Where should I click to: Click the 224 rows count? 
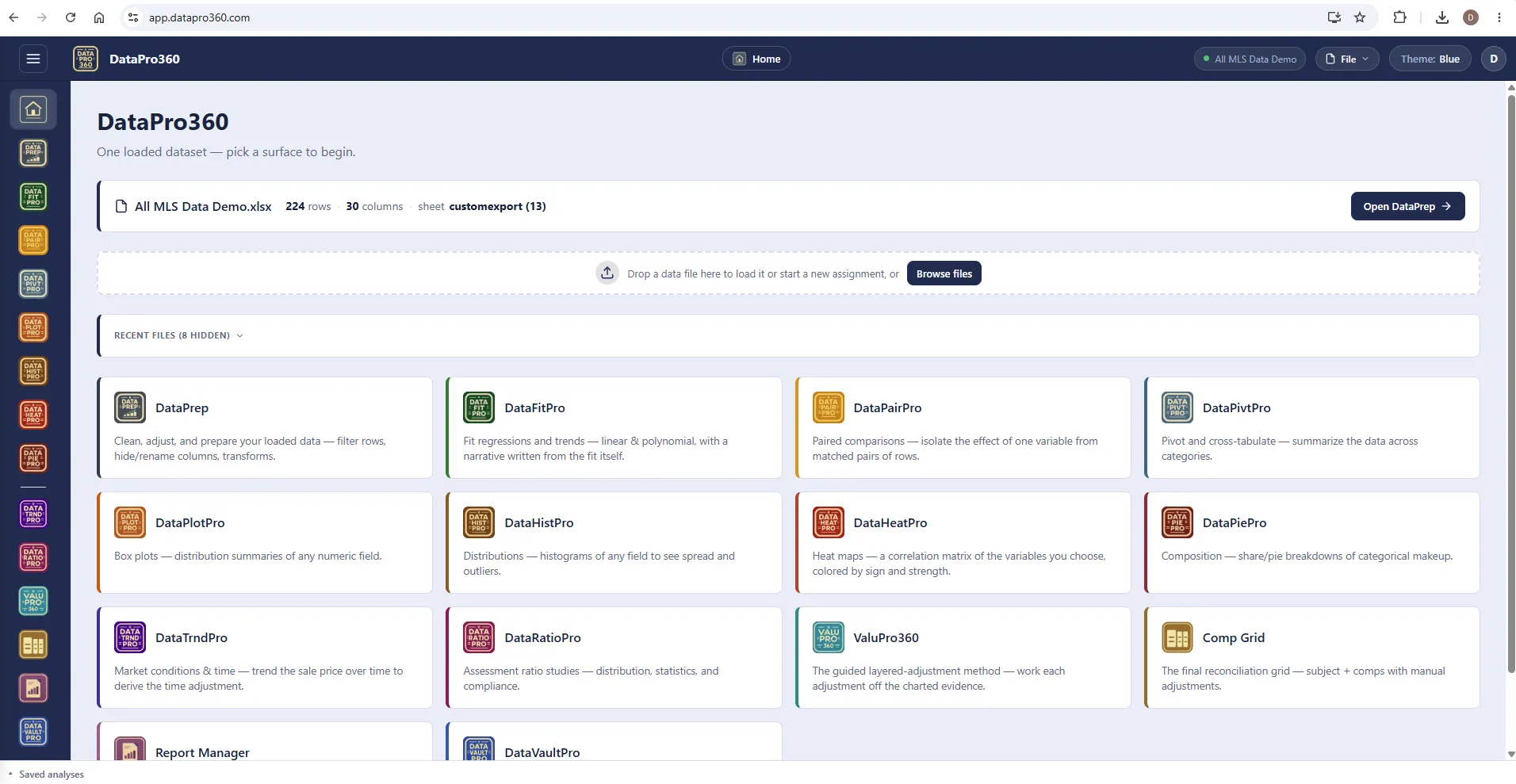click(308, 206)
